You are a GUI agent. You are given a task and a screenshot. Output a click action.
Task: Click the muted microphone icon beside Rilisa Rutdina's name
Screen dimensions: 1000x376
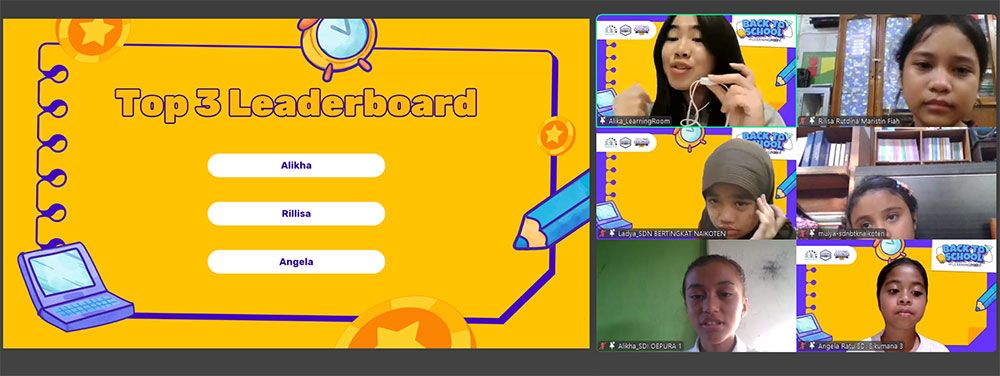tap(803, 120)
